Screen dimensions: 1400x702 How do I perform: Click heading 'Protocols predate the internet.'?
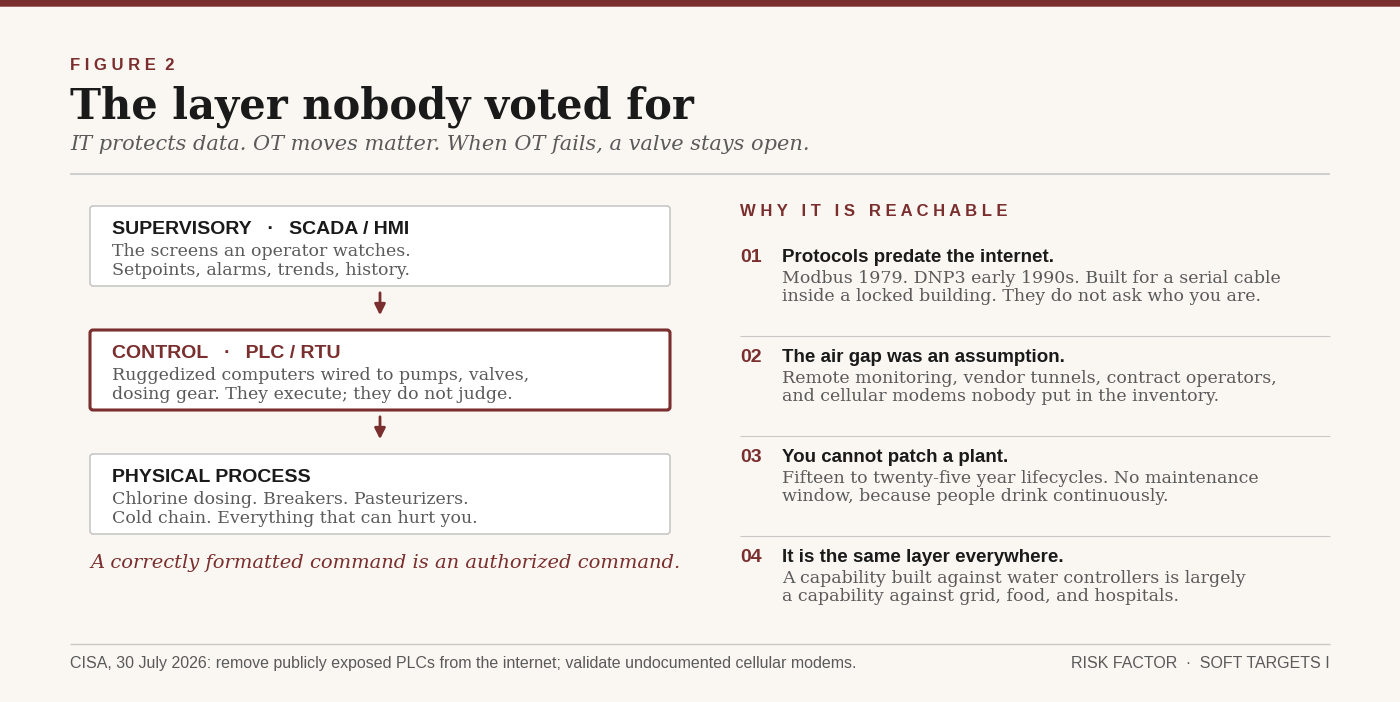(x=918, y=256)
